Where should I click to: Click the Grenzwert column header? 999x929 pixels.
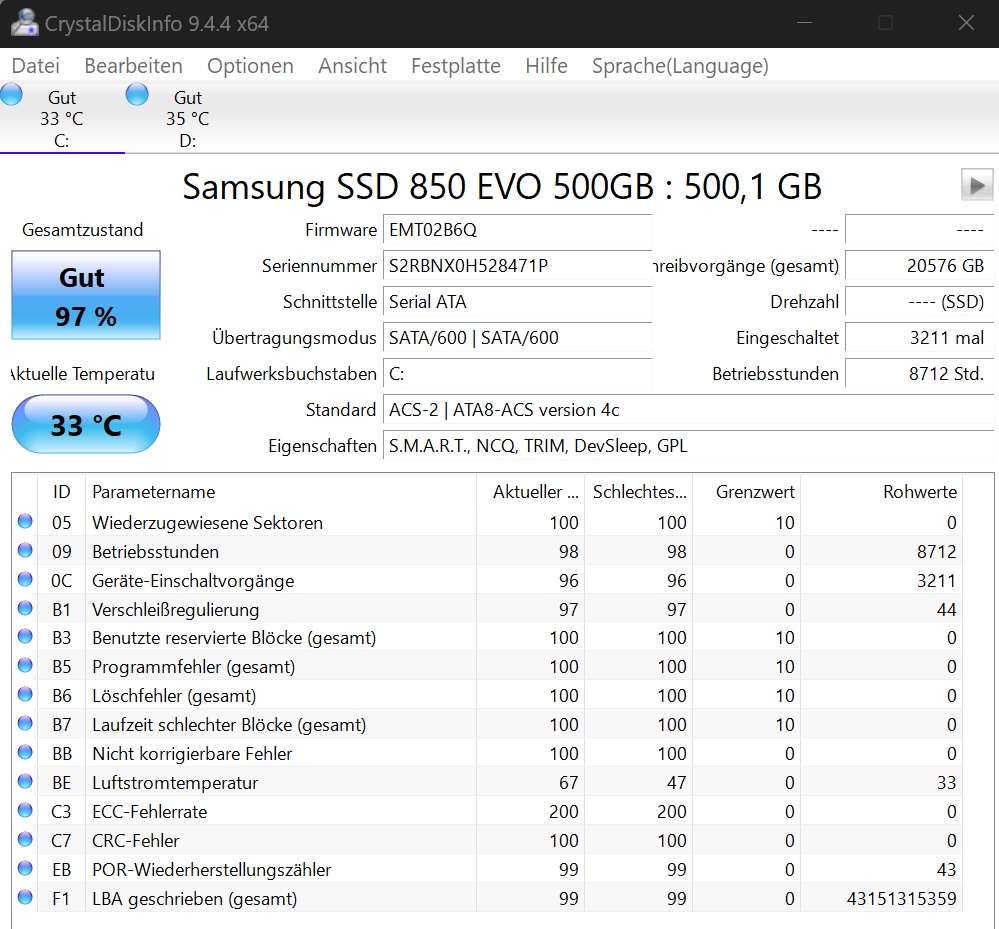point(747,492)
